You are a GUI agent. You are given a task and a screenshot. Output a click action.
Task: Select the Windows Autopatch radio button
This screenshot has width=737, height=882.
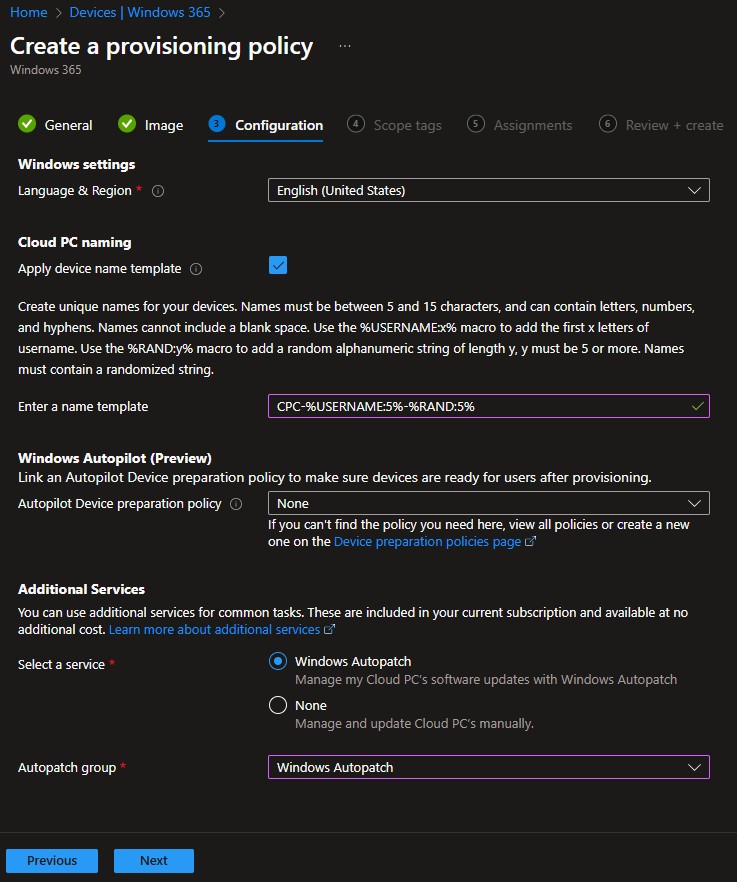pyautogui.click(x=278, y=661)
